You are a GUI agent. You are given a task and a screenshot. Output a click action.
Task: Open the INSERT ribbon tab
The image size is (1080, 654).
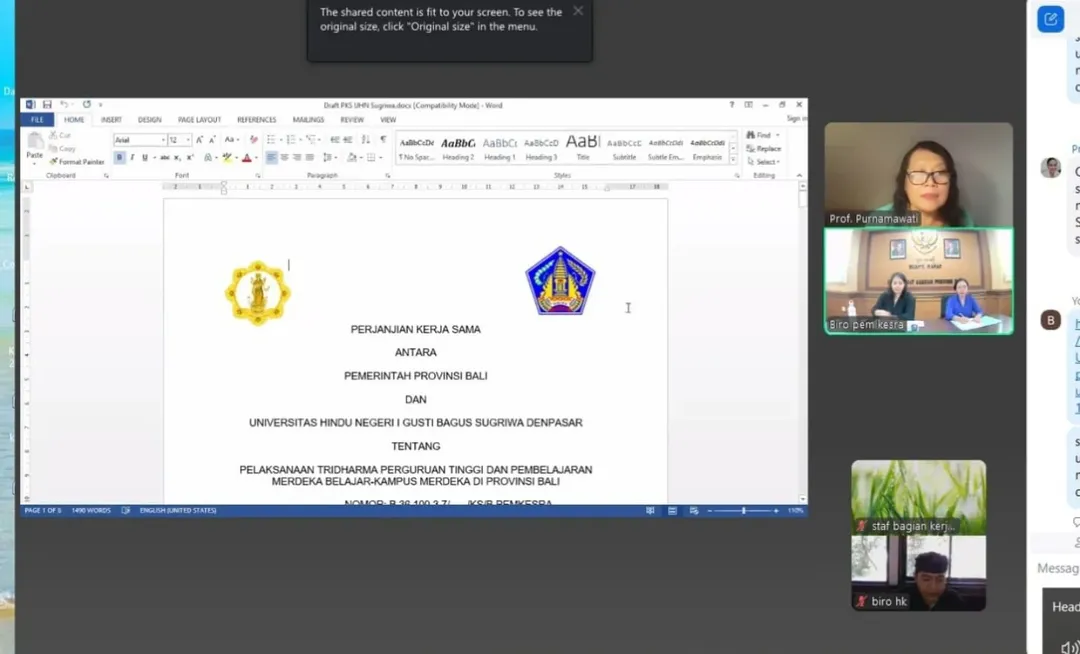click(x=111, y=120)
